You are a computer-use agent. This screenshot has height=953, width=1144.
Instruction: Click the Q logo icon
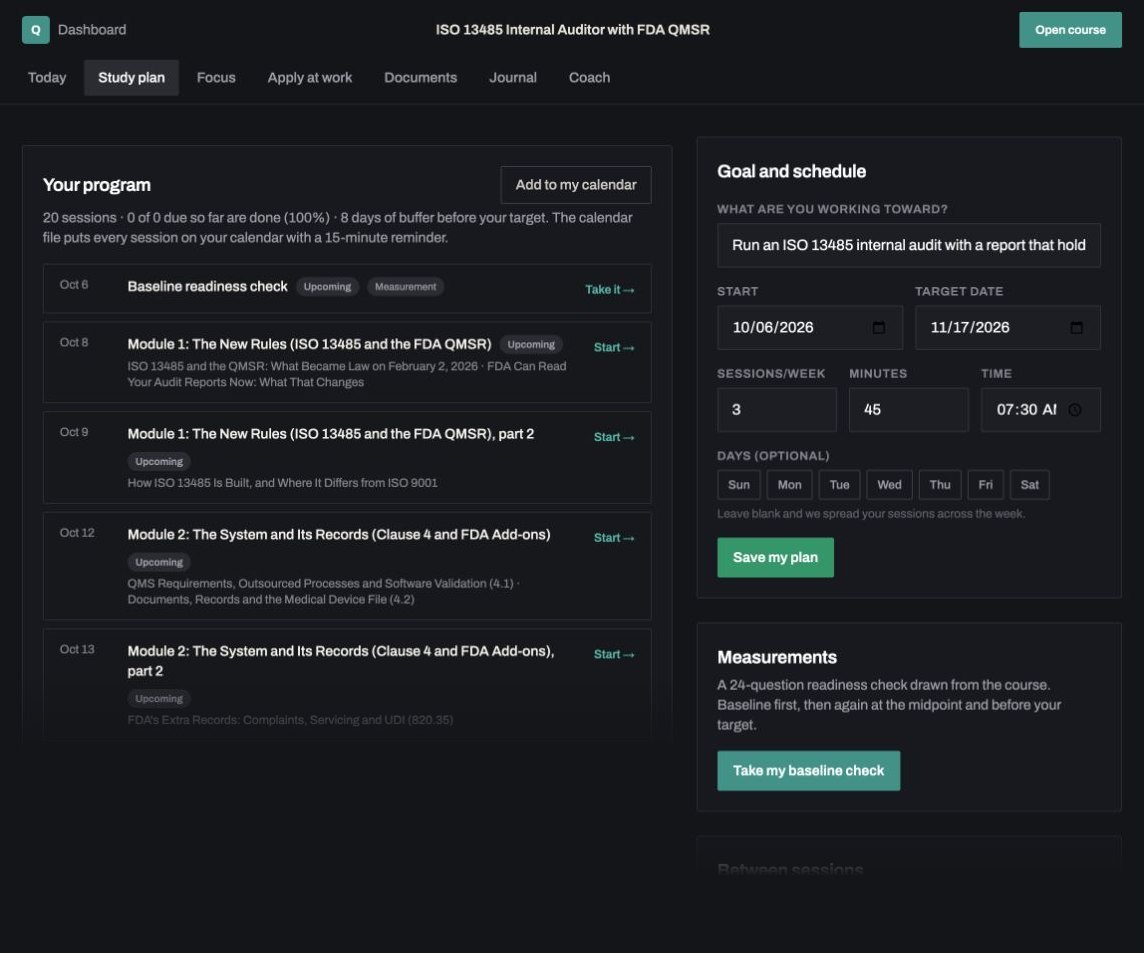pyautogui.click(x=36, y=30)
